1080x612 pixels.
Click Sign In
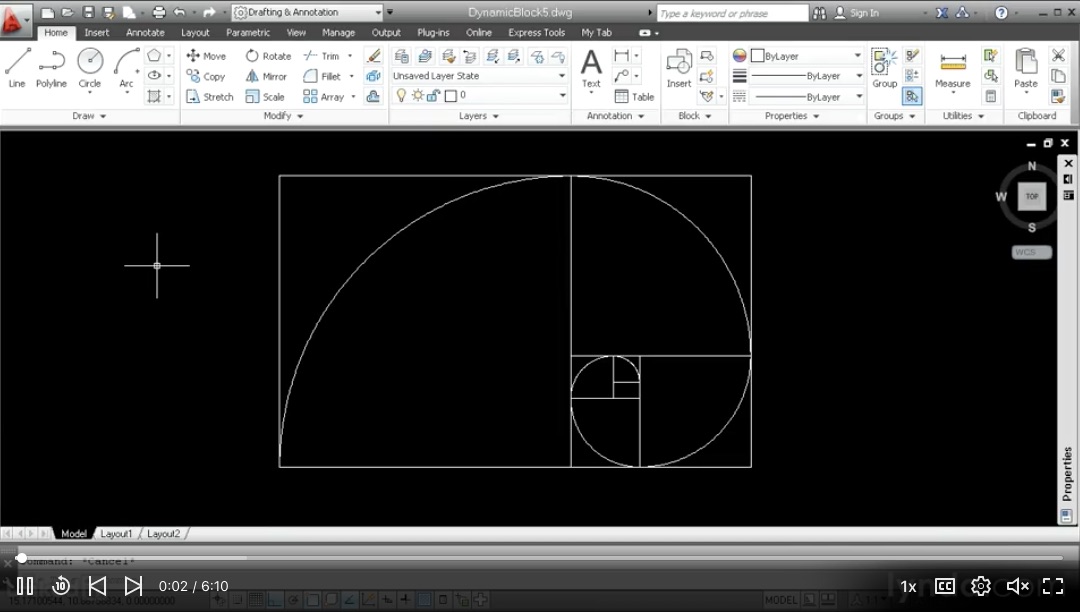[x=857, y=12]
